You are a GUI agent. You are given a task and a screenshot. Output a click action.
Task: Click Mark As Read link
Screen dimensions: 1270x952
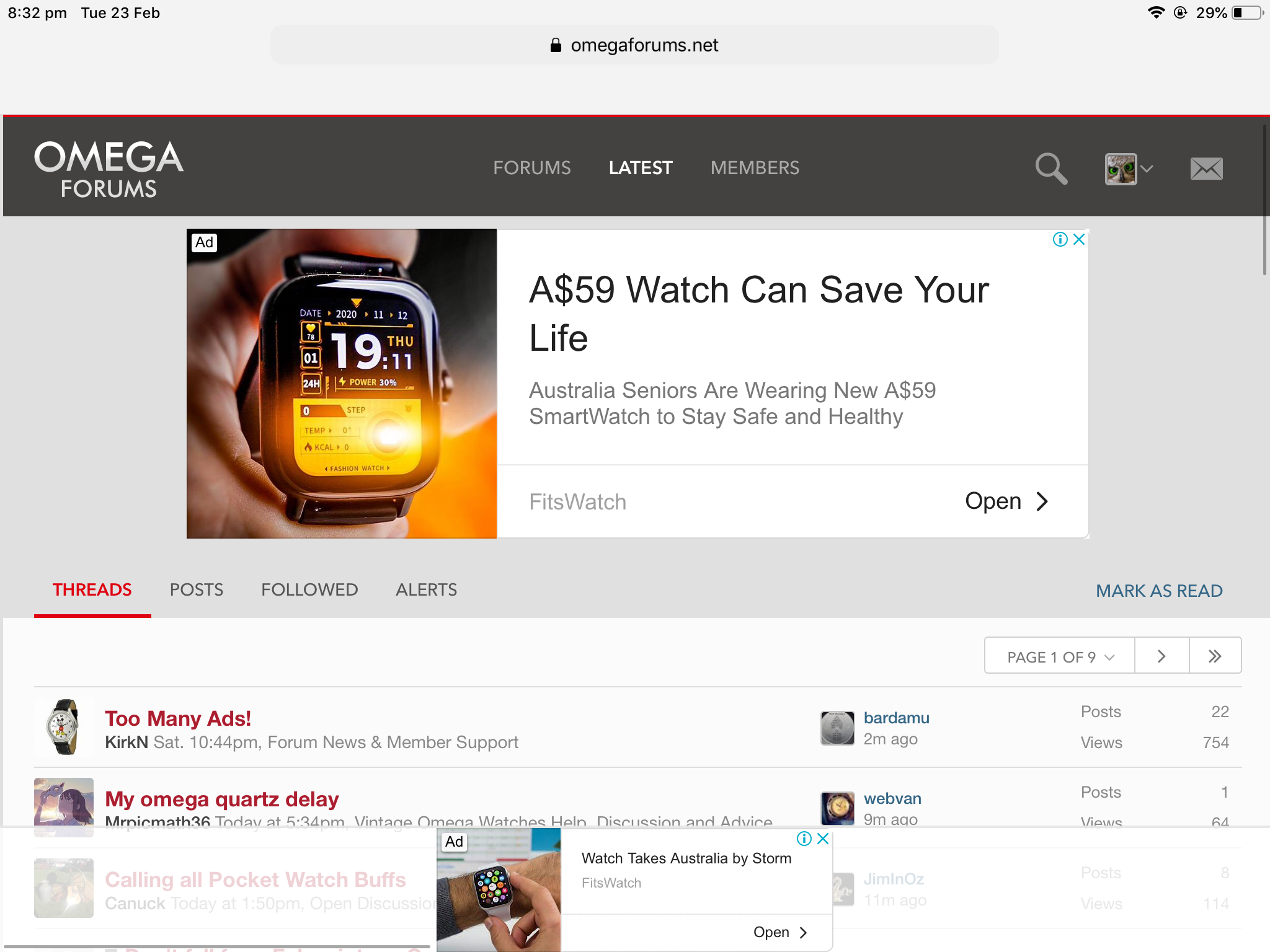(x=1158, y=591)
